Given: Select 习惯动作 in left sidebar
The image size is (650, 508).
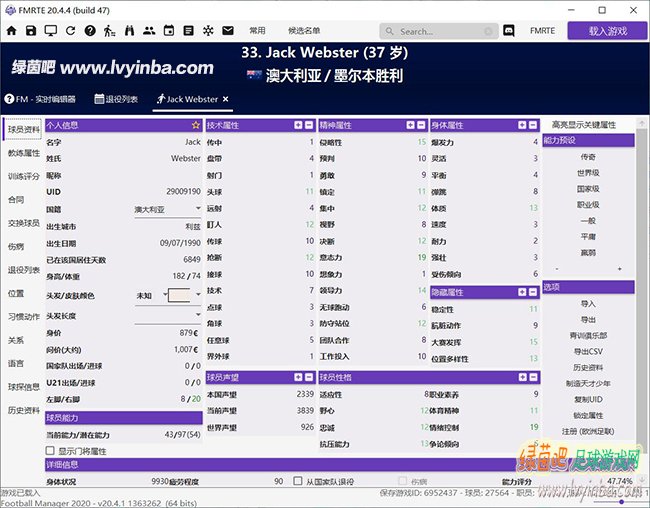Looking at the screenshot, I should pyautogui.click(x=24, y=316).
